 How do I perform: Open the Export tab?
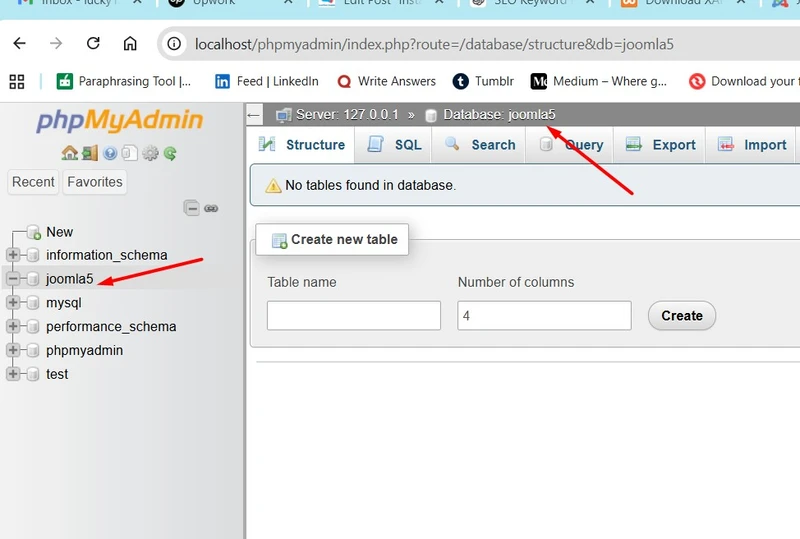point(660,145)
